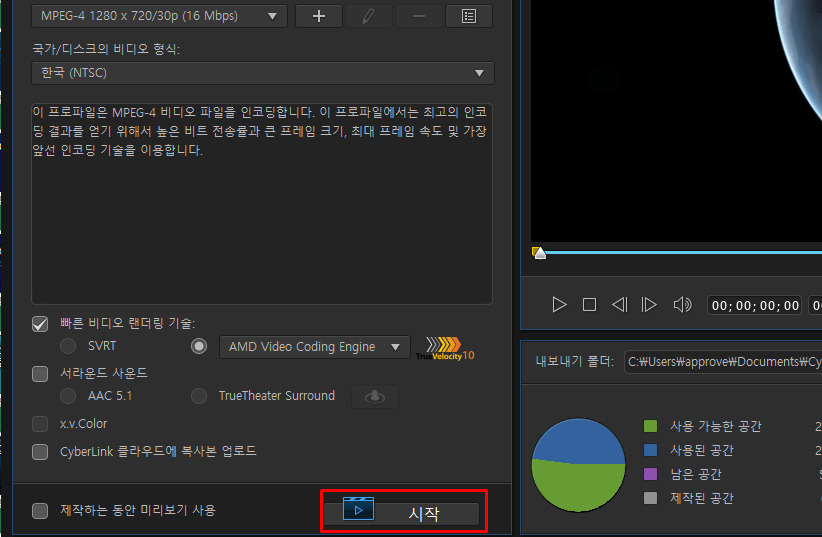The height and width of the screenshot is (537, 822).
Task: Open the profile details list icon
Action: click(x=469, y=16)
